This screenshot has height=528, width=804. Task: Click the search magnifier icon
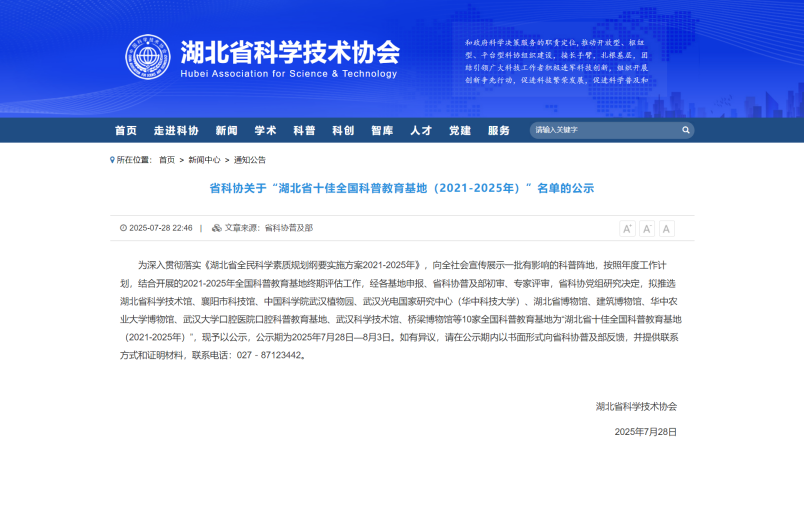click(x=686, y=130)
